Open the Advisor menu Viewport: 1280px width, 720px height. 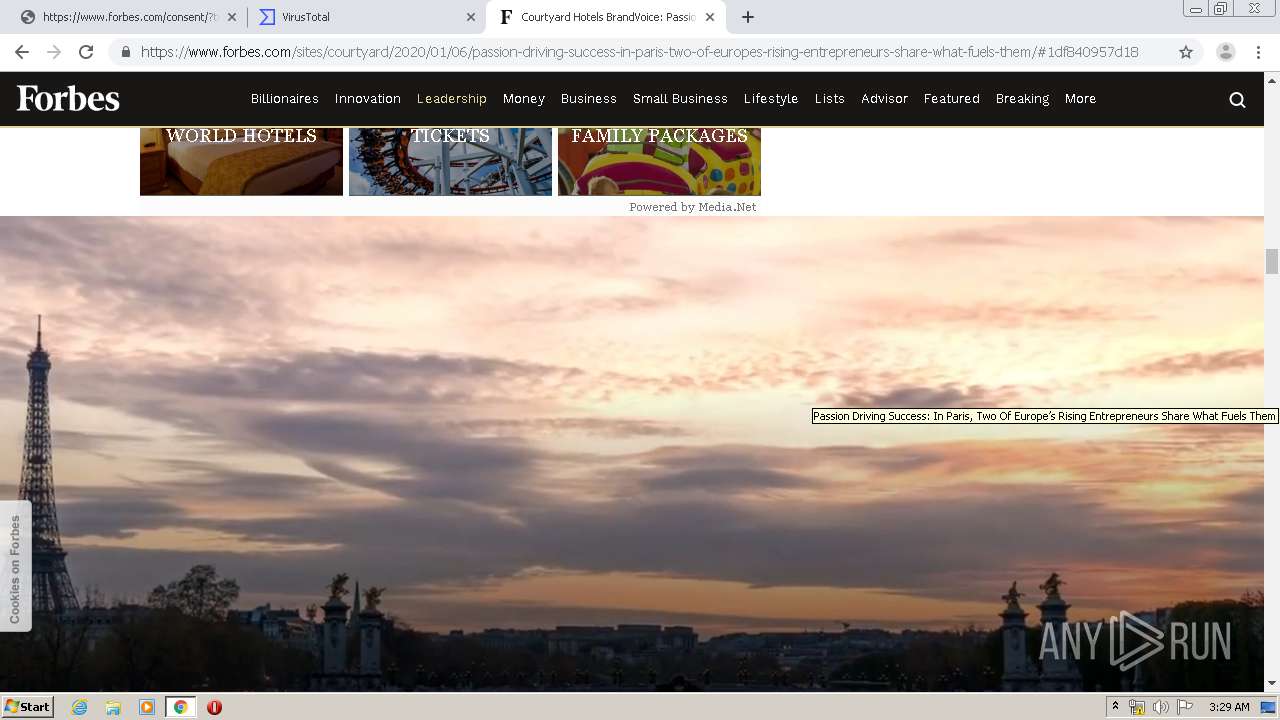pos(885,99)
